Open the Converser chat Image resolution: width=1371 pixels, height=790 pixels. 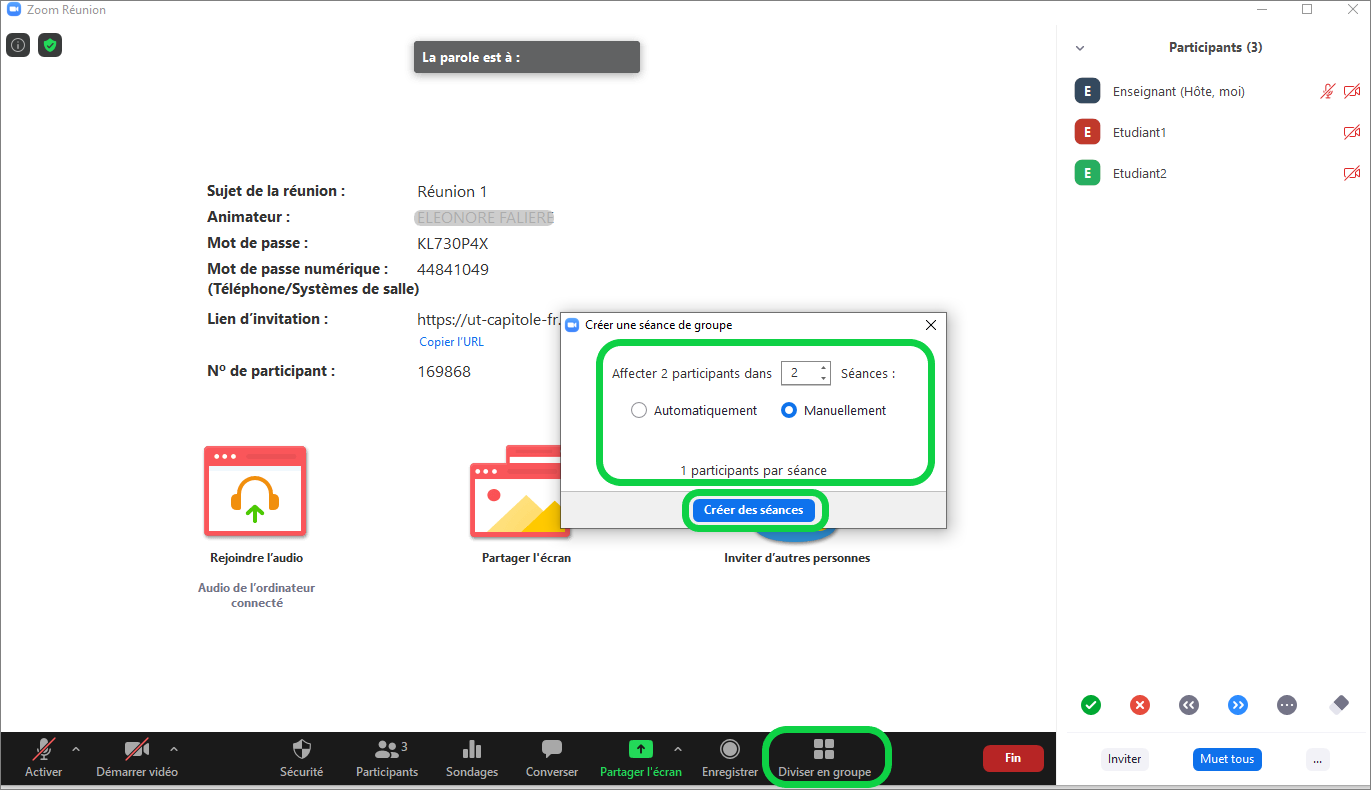coord(552,759)
